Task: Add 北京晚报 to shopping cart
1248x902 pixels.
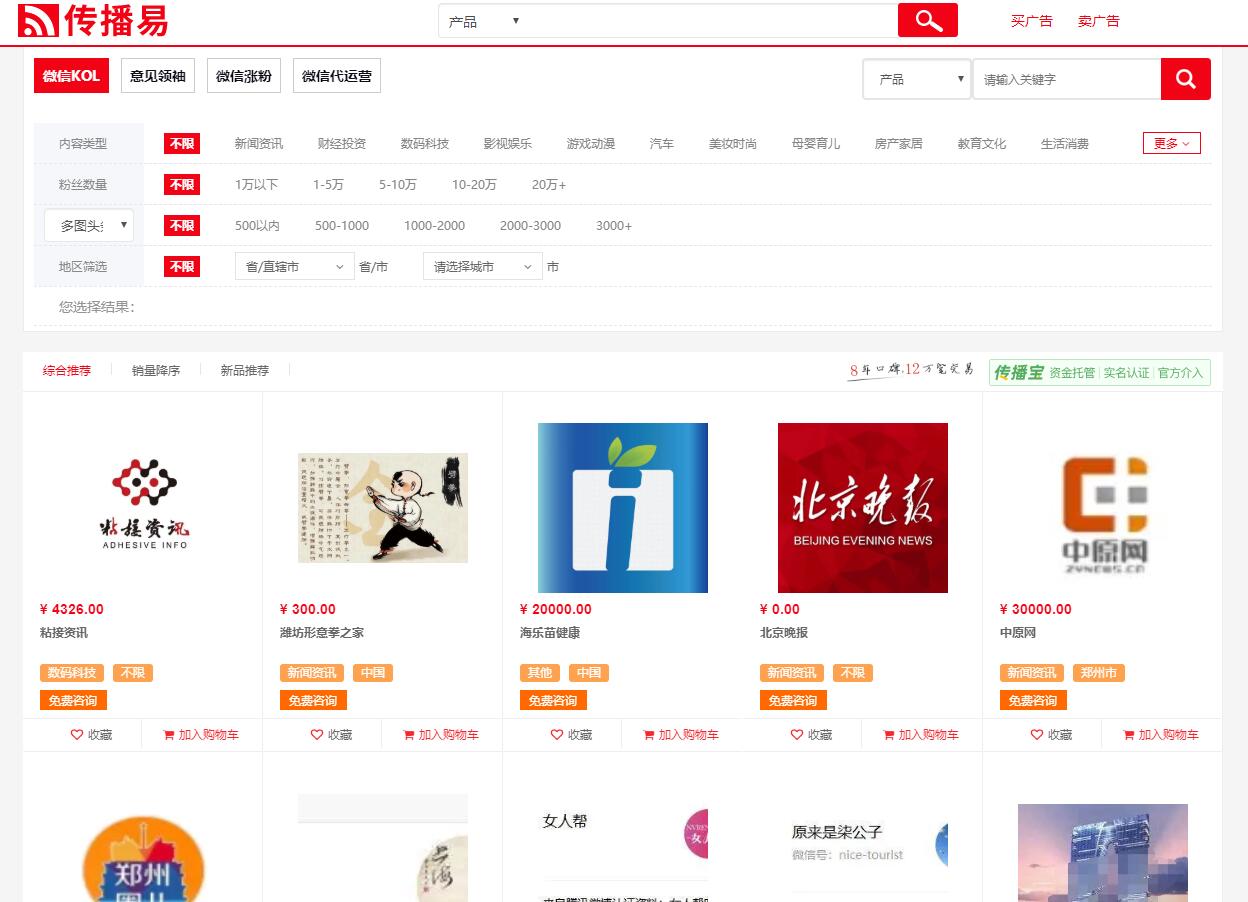Action: click(x=921, y=735)
